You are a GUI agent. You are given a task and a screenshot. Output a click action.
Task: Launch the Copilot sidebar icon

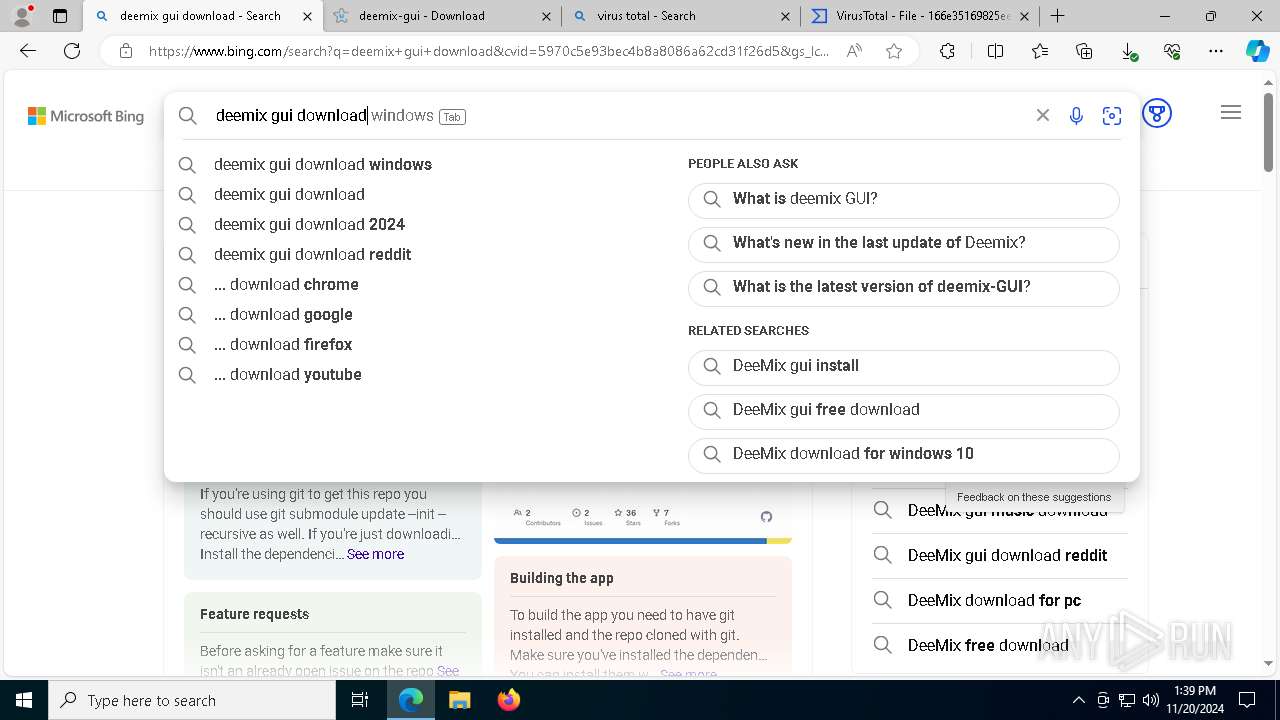coord(1257,51)
